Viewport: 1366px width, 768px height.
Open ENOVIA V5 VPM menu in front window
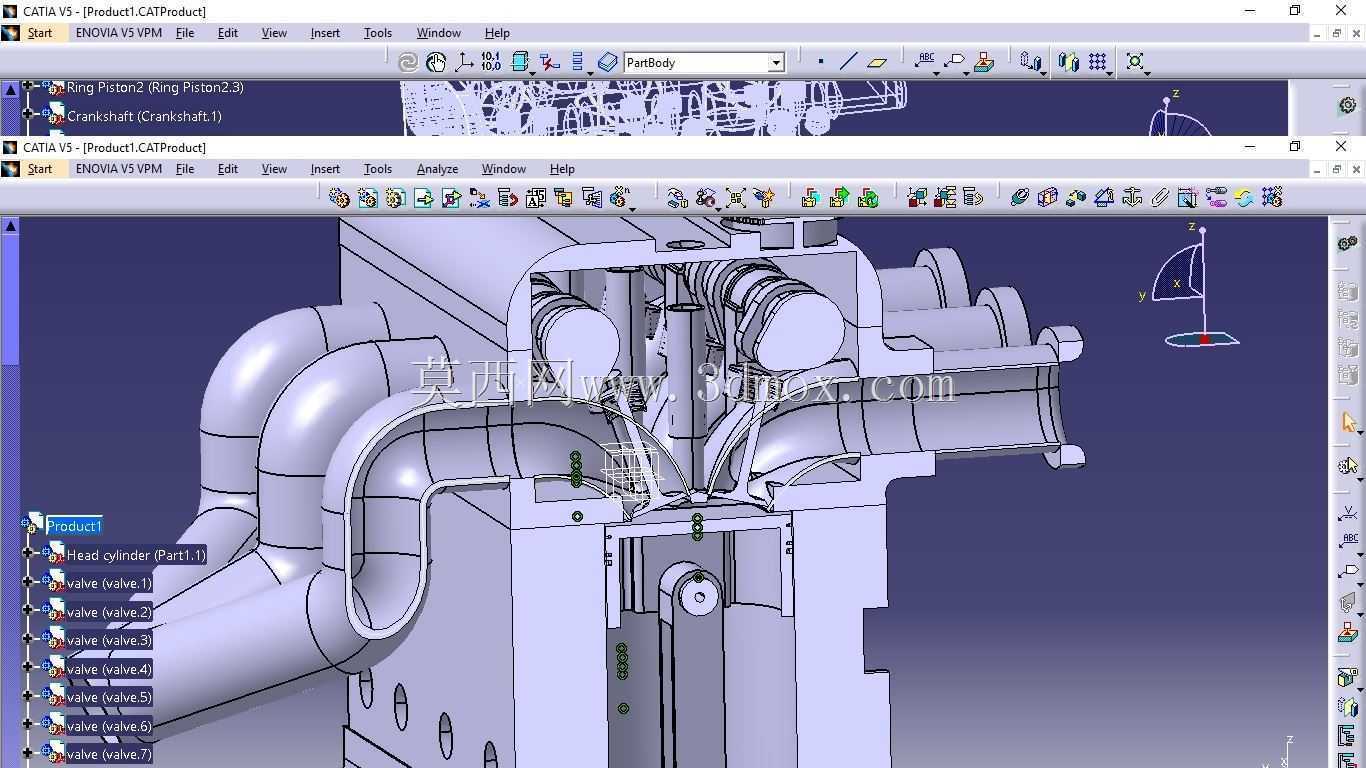pyautogui.click(x=119, y=169)
